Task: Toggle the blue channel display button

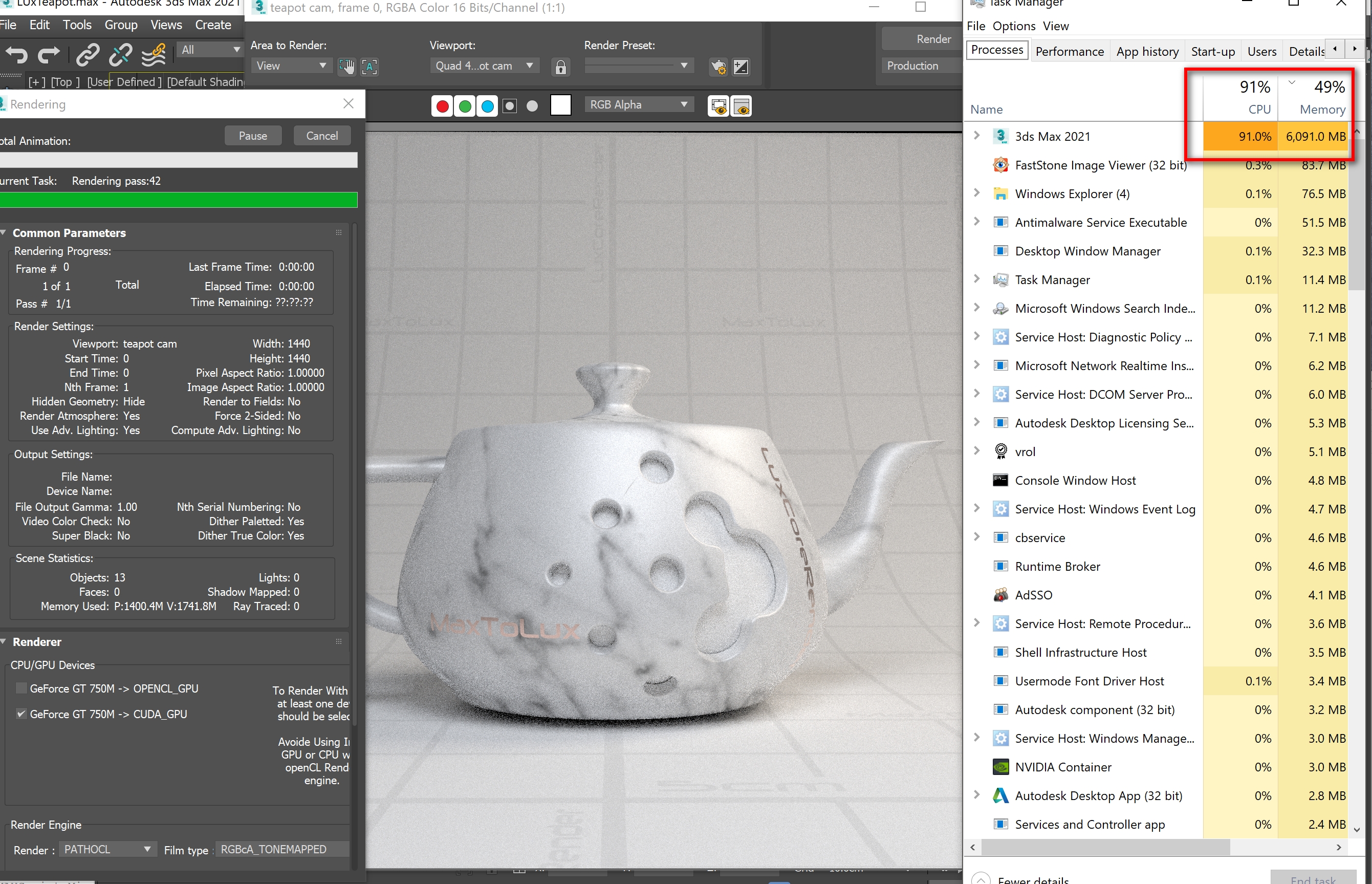Action: (487, 106)
